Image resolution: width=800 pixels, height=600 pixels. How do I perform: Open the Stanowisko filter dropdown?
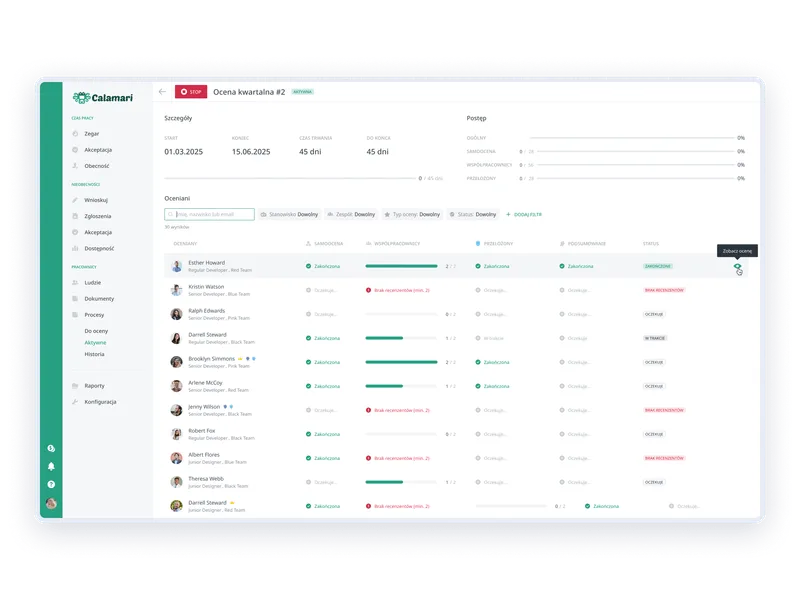click(289, 214)
